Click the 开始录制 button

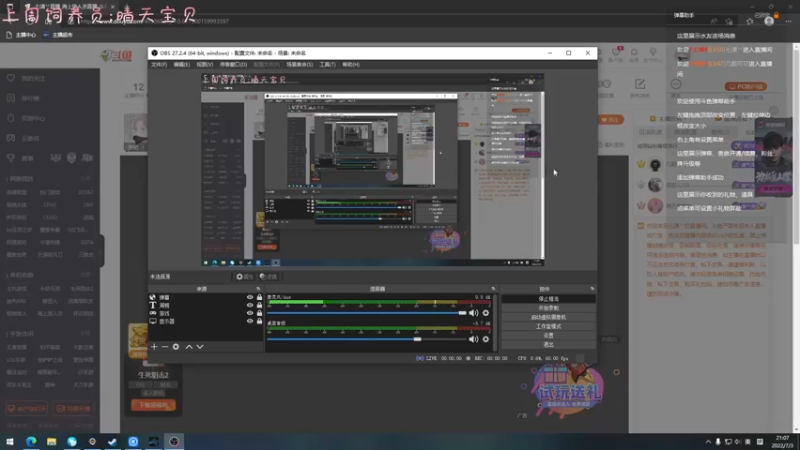point(548,308)
